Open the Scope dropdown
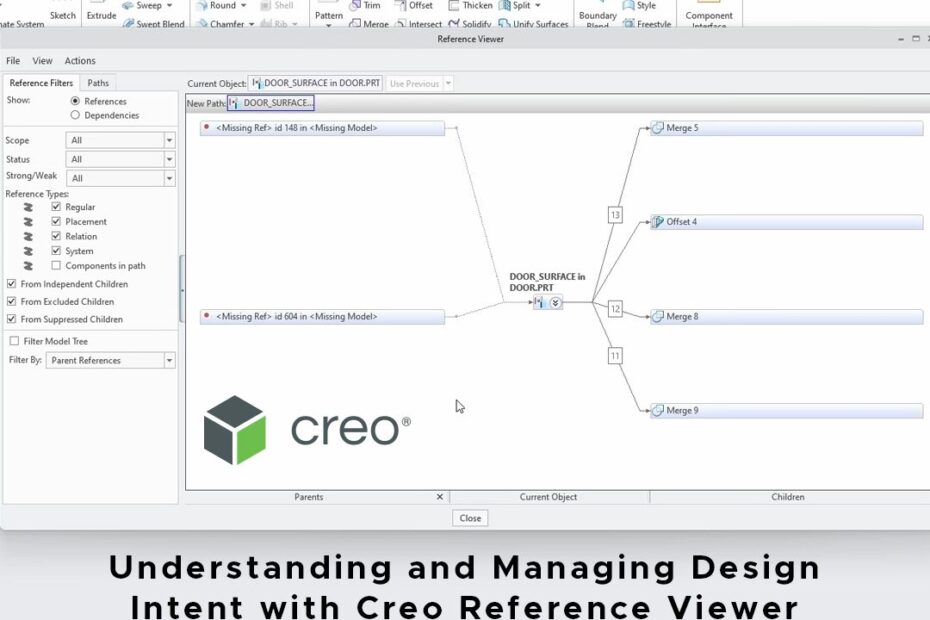The image size is (930, 620). [x=169, y=140]
